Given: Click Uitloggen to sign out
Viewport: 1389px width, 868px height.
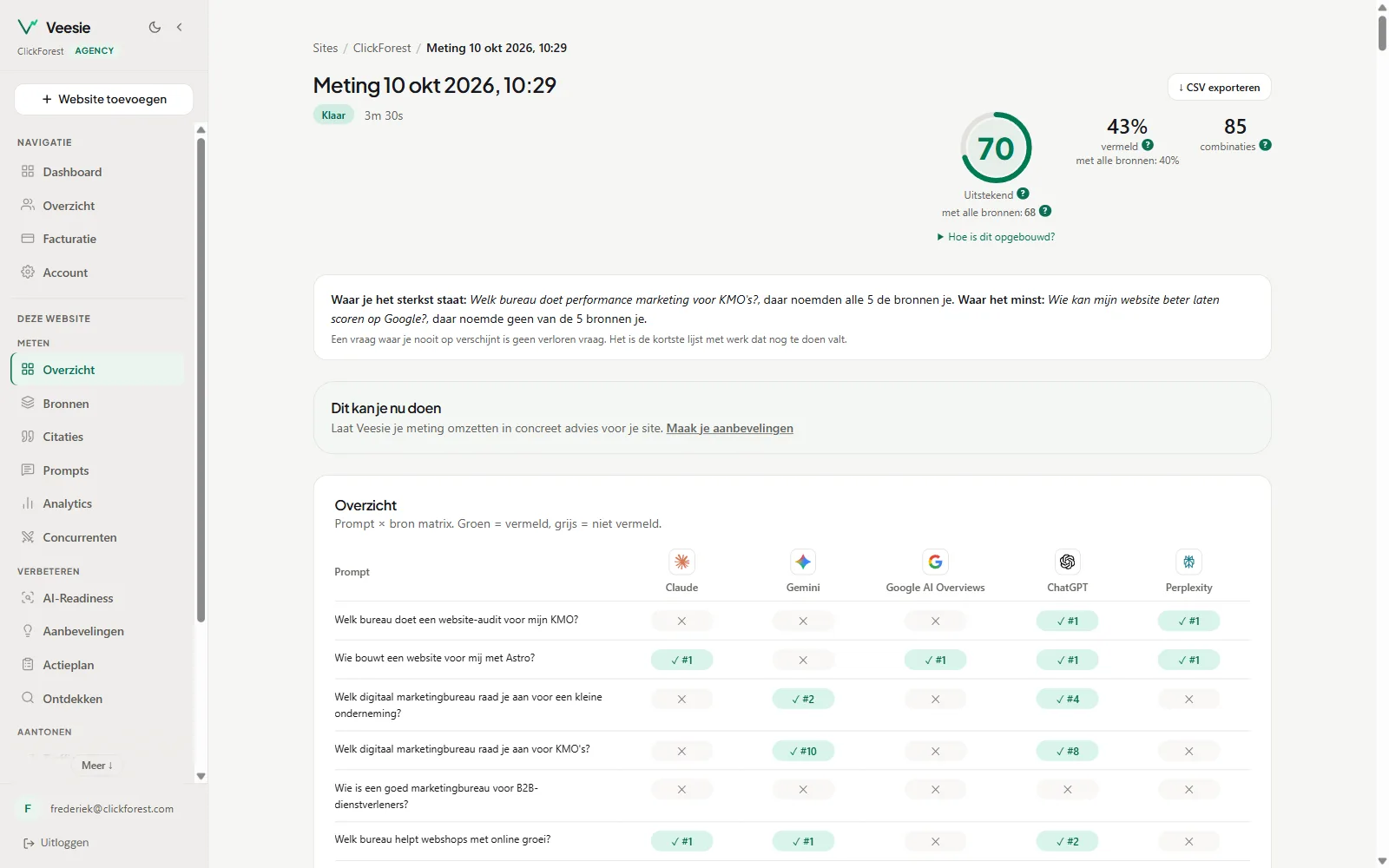Looking at the screenshot, I should point(56,843).
